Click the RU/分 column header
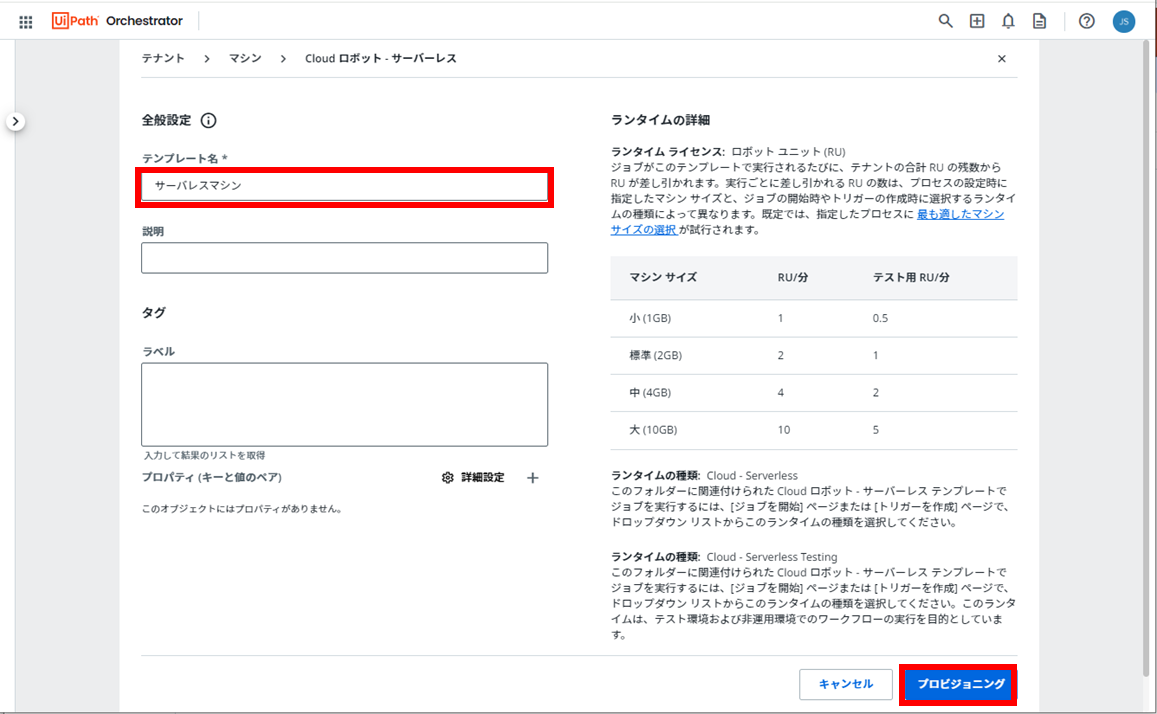The height and width of the screenshot is (714, 1157). [792, 277]
